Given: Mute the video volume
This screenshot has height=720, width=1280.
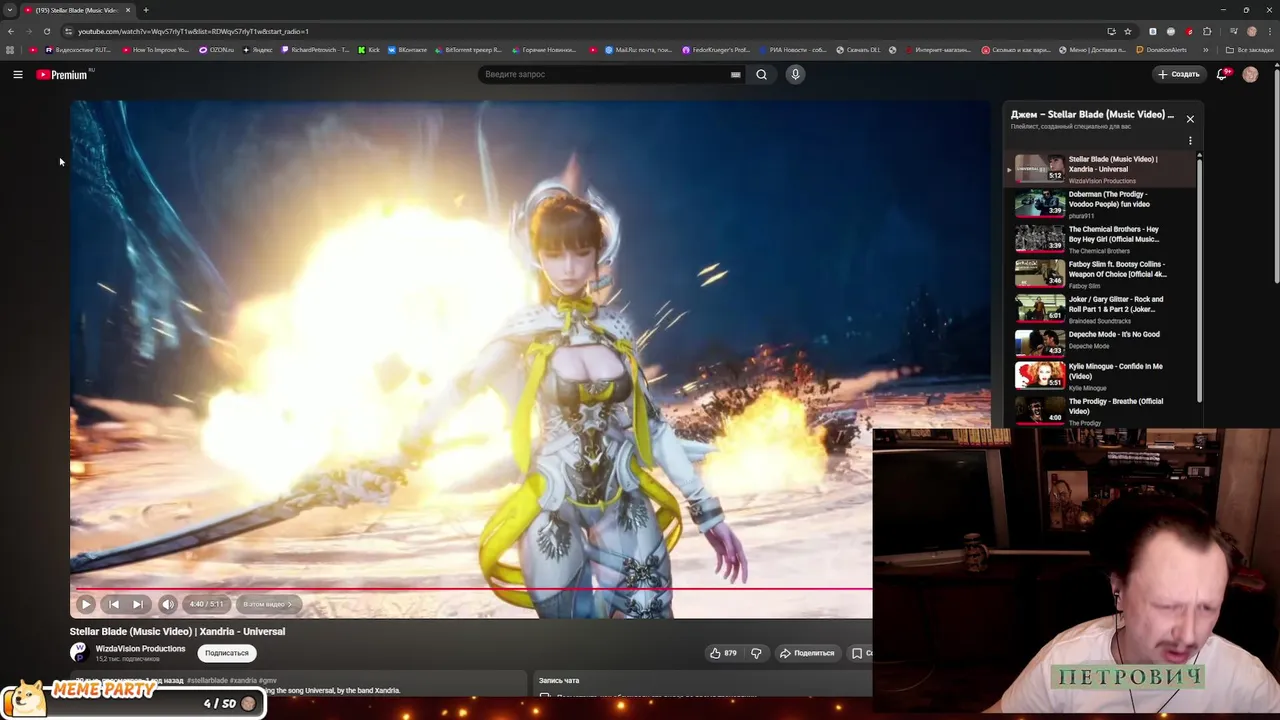Looking at the screenshot, I should (168, 604).
